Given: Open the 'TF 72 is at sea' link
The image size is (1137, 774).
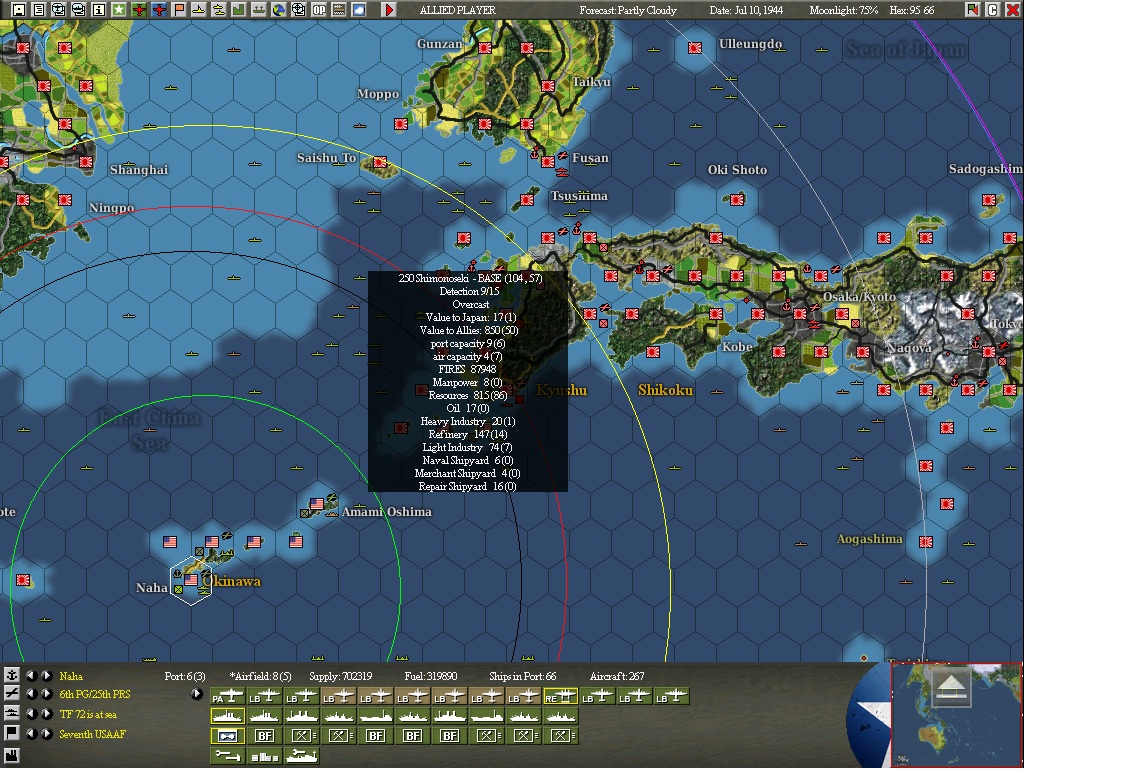Looking at the screenshot, I should pos(88,715).
